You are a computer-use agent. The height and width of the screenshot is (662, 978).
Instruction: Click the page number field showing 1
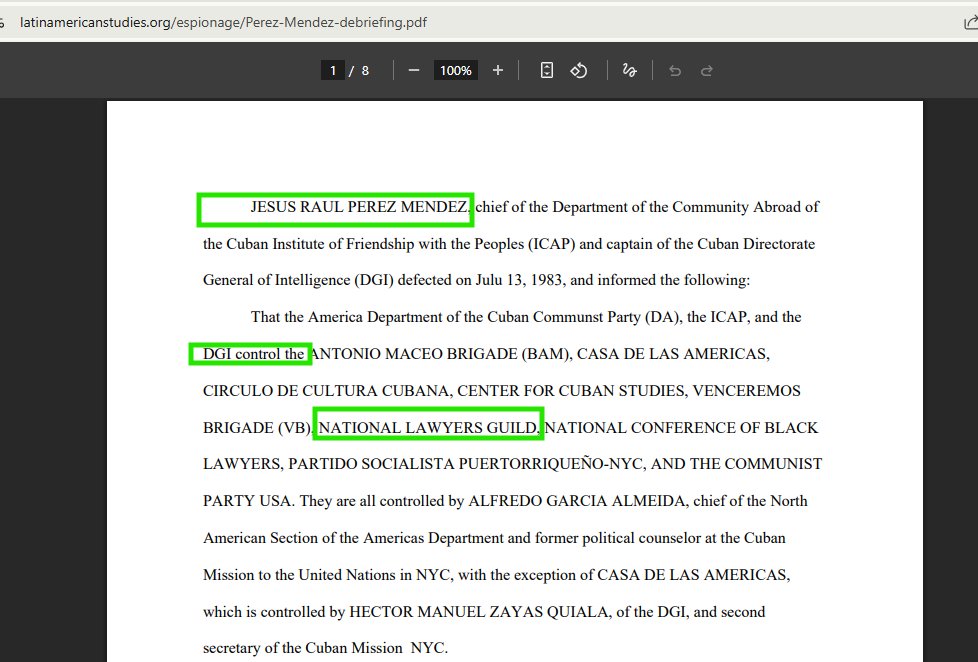333,71
